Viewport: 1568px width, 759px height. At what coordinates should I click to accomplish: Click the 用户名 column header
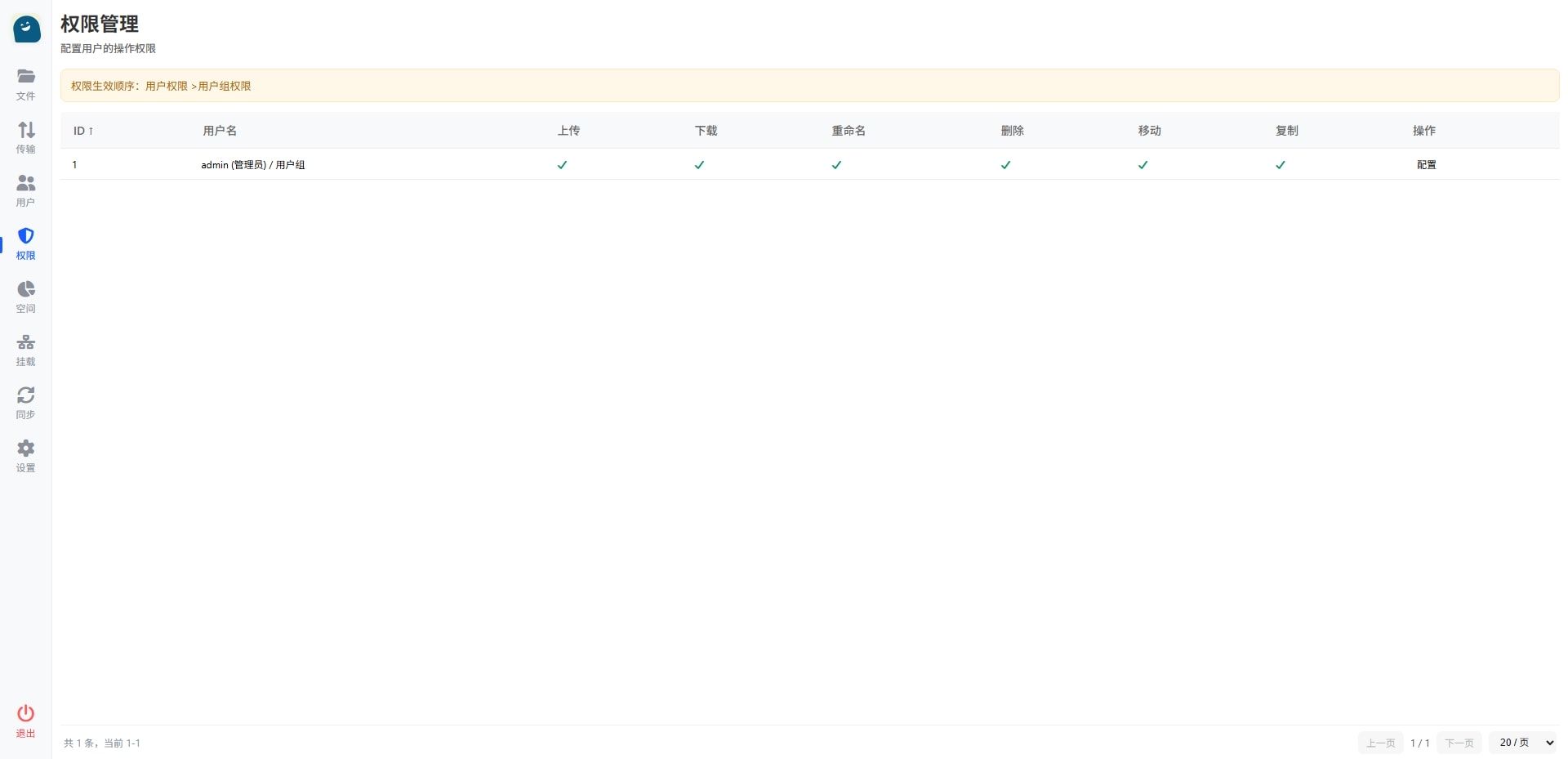pyautogui.click(x=220, y=131)
